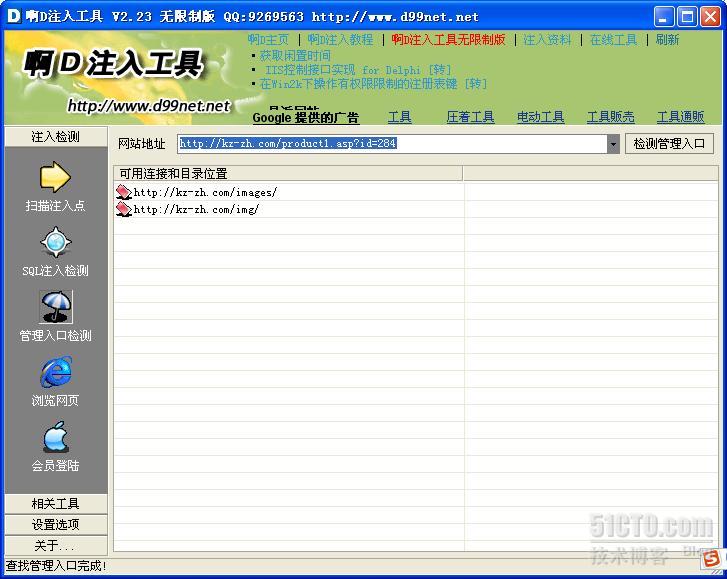
Task: Click the icon beside http://kz-zh.com/images/ row
Action: 124,192
